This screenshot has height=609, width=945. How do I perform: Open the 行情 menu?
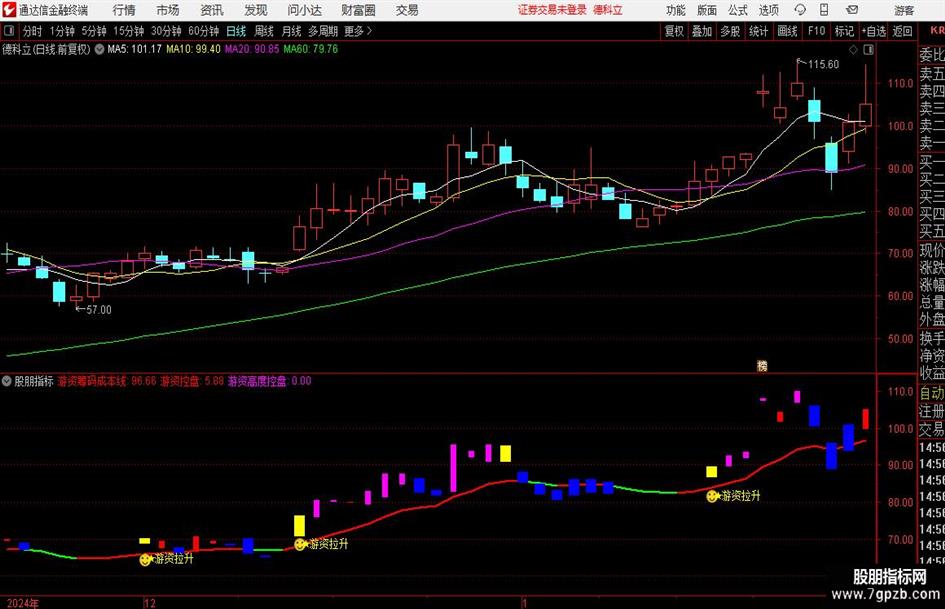[x=124, y=10]
